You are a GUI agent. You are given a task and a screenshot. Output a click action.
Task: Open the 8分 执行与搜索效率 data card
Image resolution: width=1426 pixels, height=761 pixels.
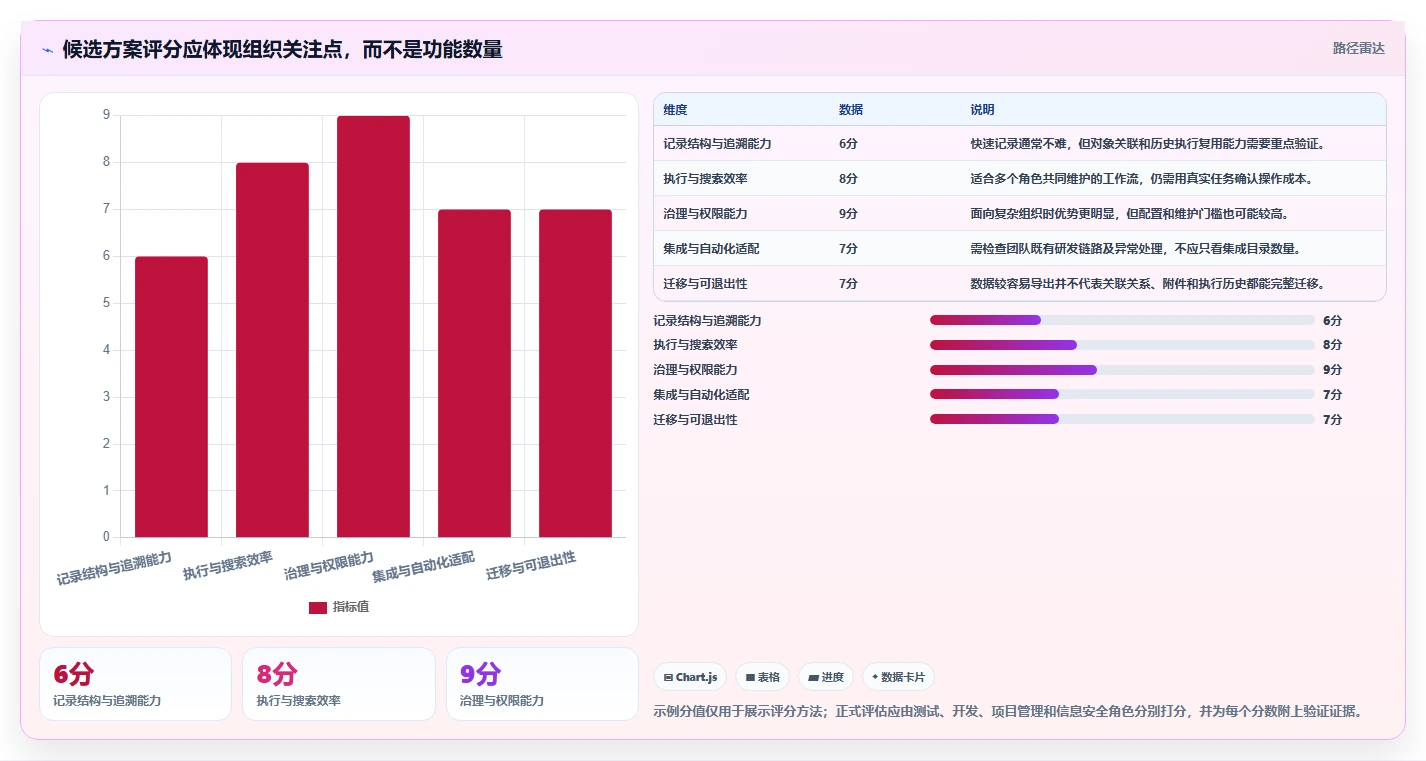click(339, 684)
